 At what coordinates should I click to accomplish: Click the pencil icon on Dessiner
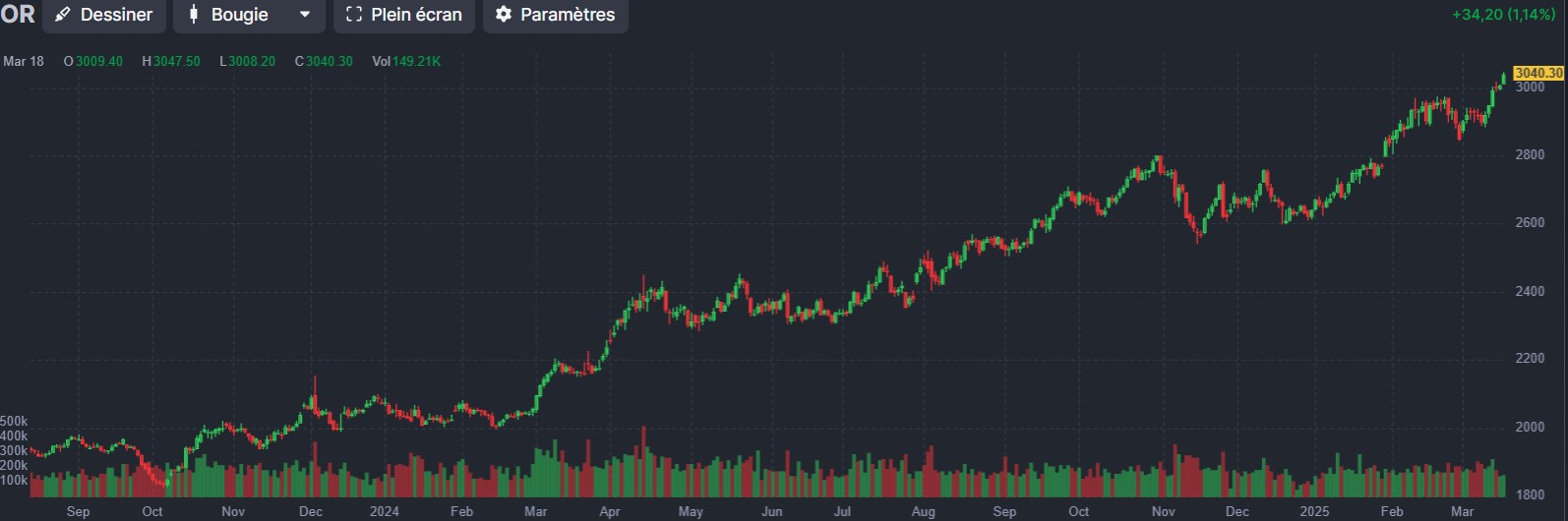click(63, 15)
